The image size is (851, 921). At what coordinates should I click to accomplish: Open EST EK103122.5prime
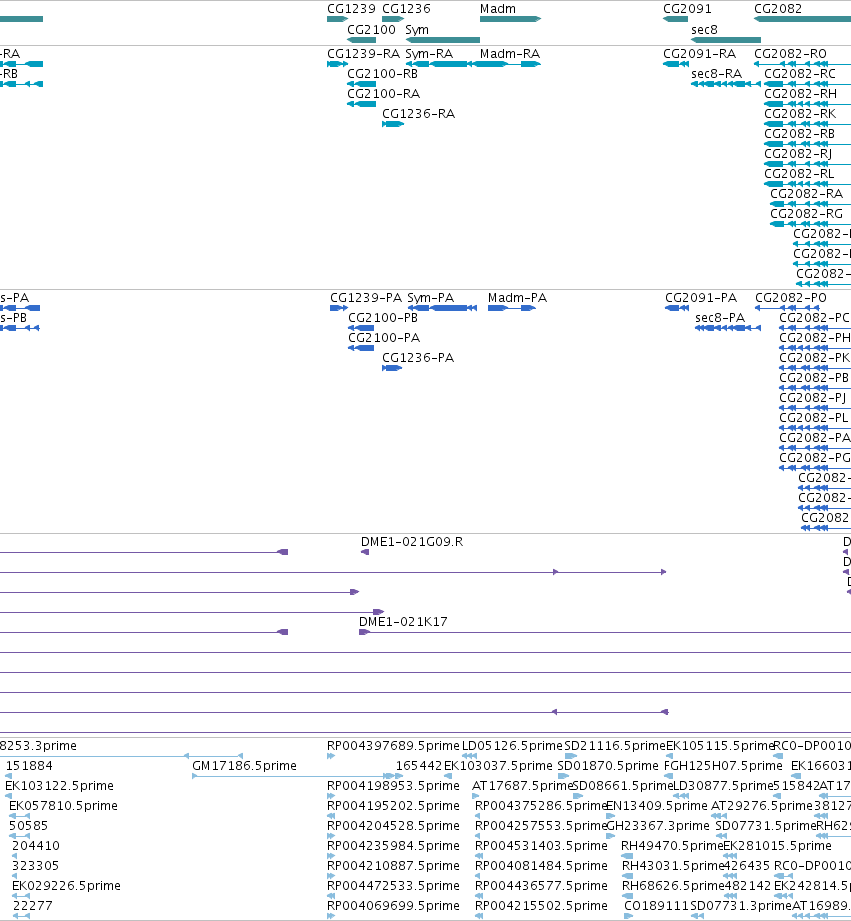point(59,786)
